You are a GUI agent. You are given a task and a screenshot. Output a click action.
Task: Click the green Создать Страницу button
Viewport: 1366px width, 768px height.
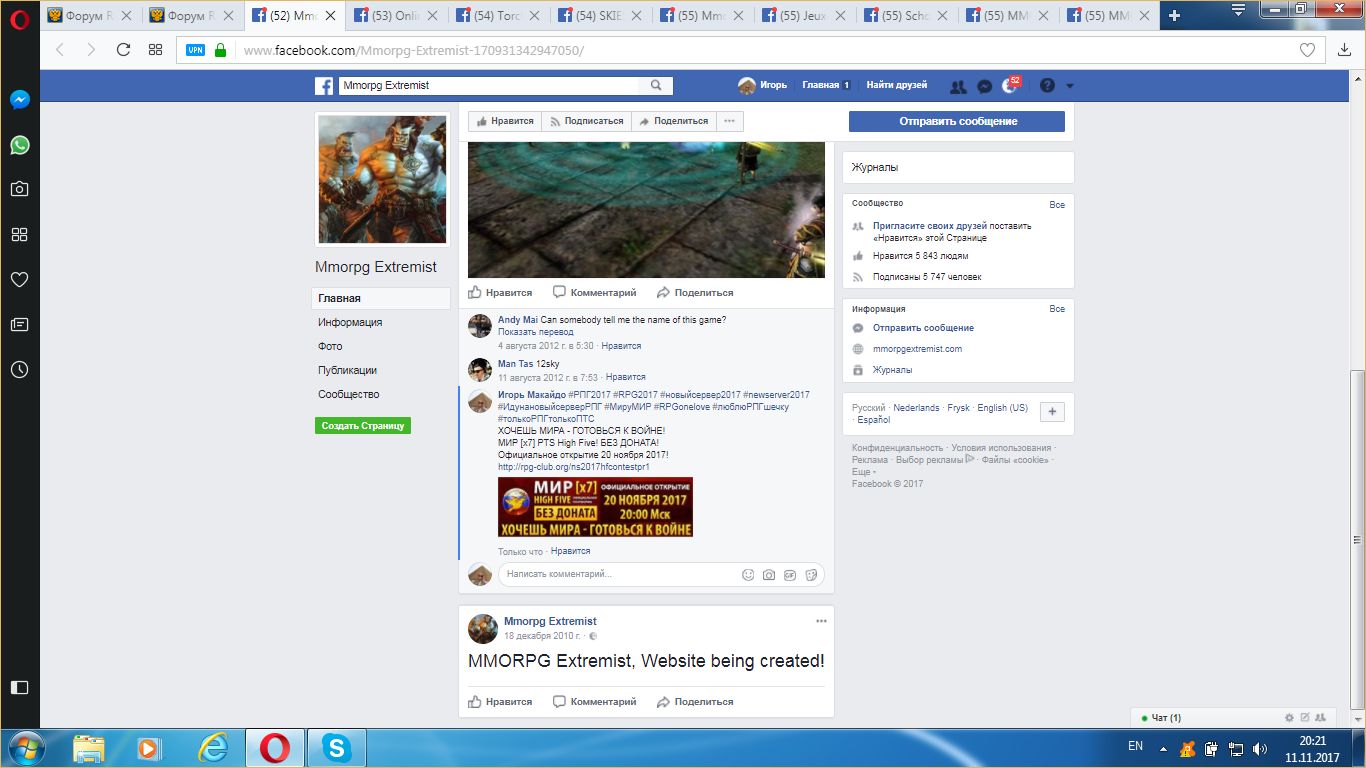pos(363,425)
